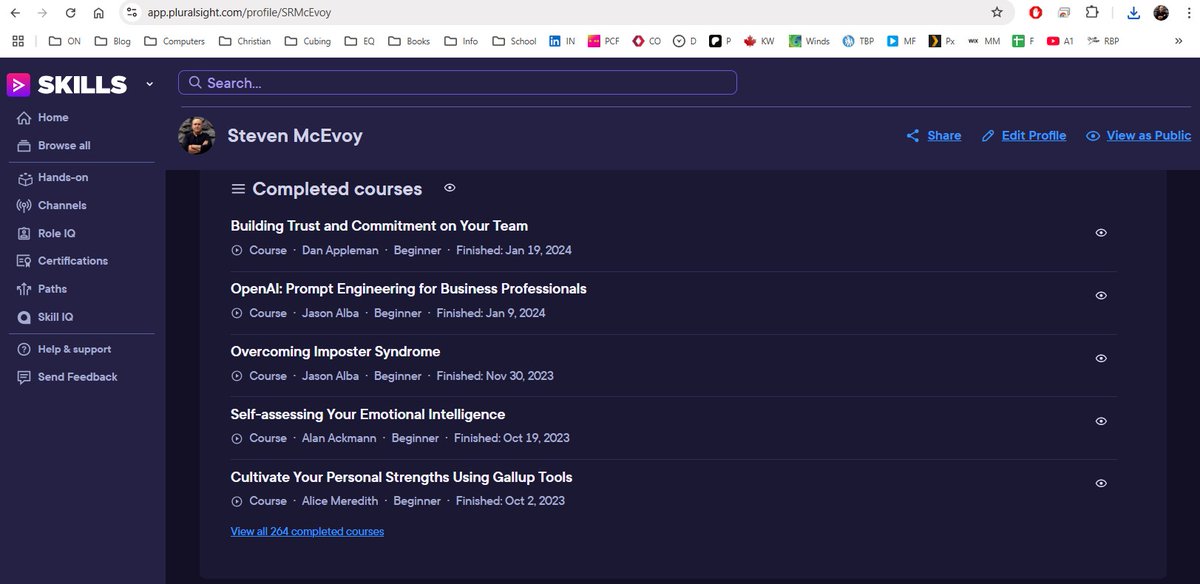Open browser downloads

(x=1133, y=13)
